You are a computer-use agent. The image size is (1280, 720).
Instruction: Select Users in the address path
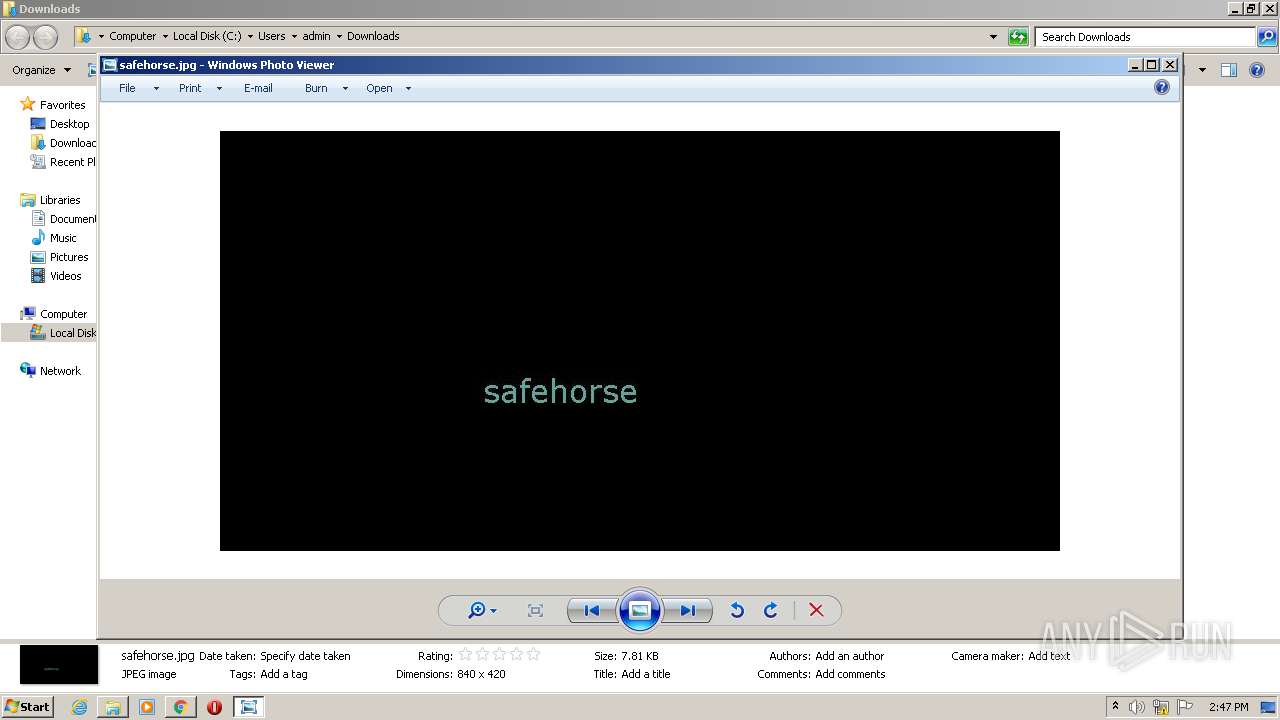tap(271, 36)
